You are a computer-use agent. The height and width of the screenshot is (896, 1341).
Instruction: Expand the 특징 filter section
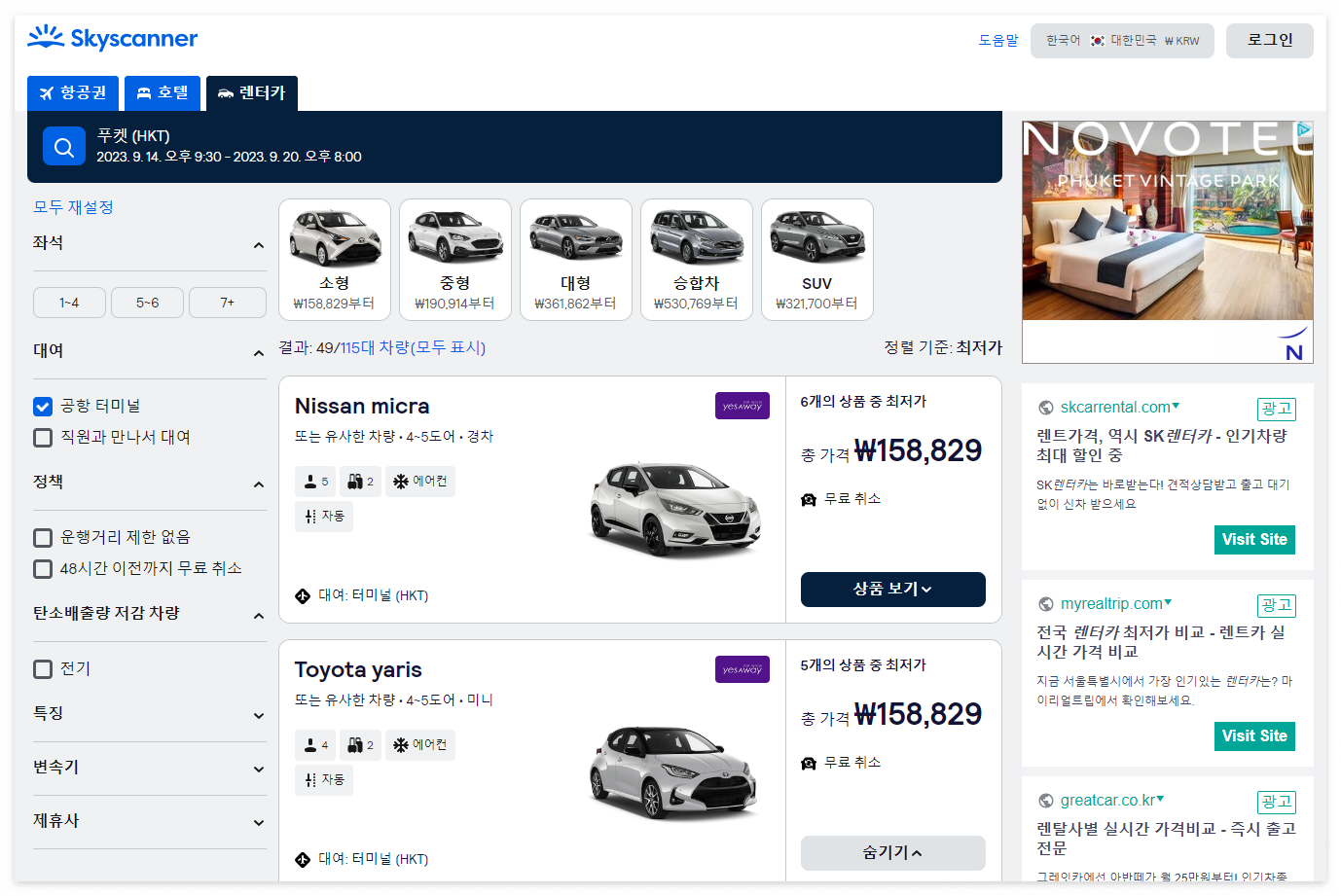pos(259,716)
